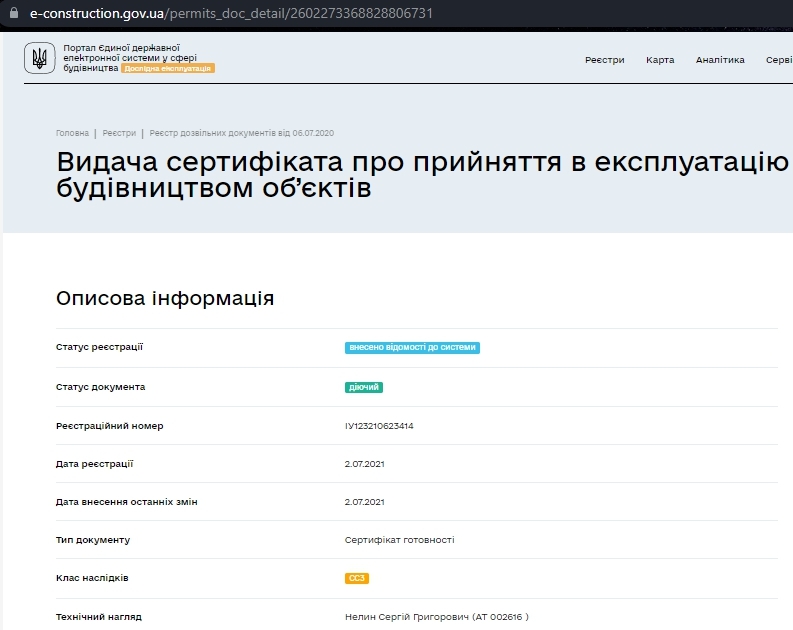Click the portal title text link
The image size is (793, 630).
[x=129, y=58]
